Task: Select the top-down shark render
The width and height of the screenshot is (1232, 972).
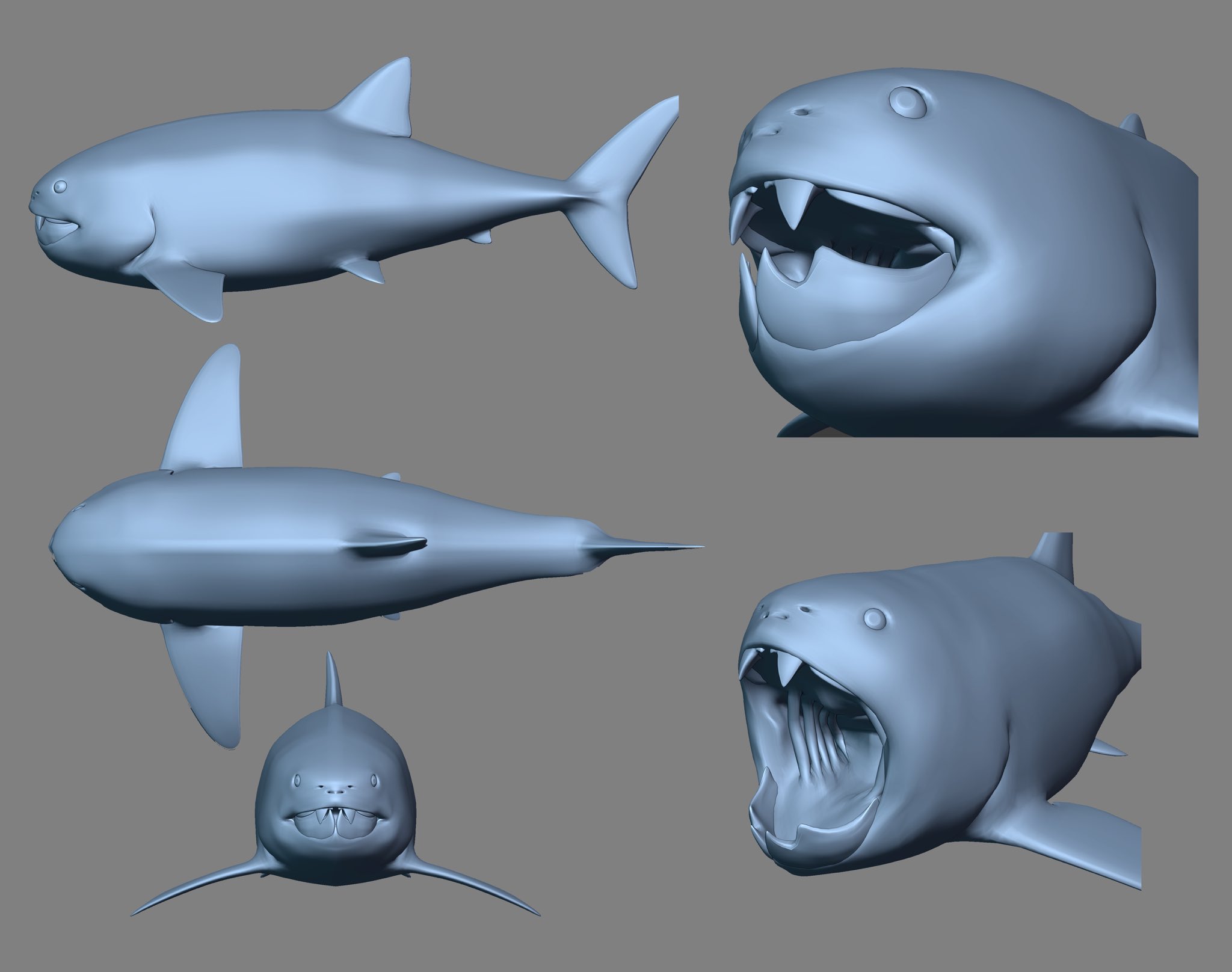Action: (376, 546)
